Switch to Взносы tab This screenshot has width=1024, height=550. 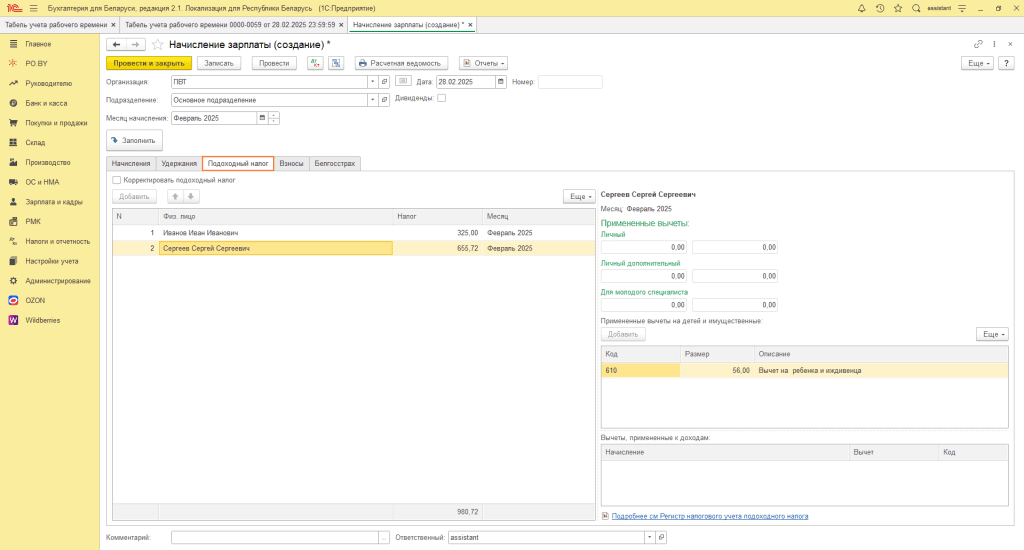(291, 163)
